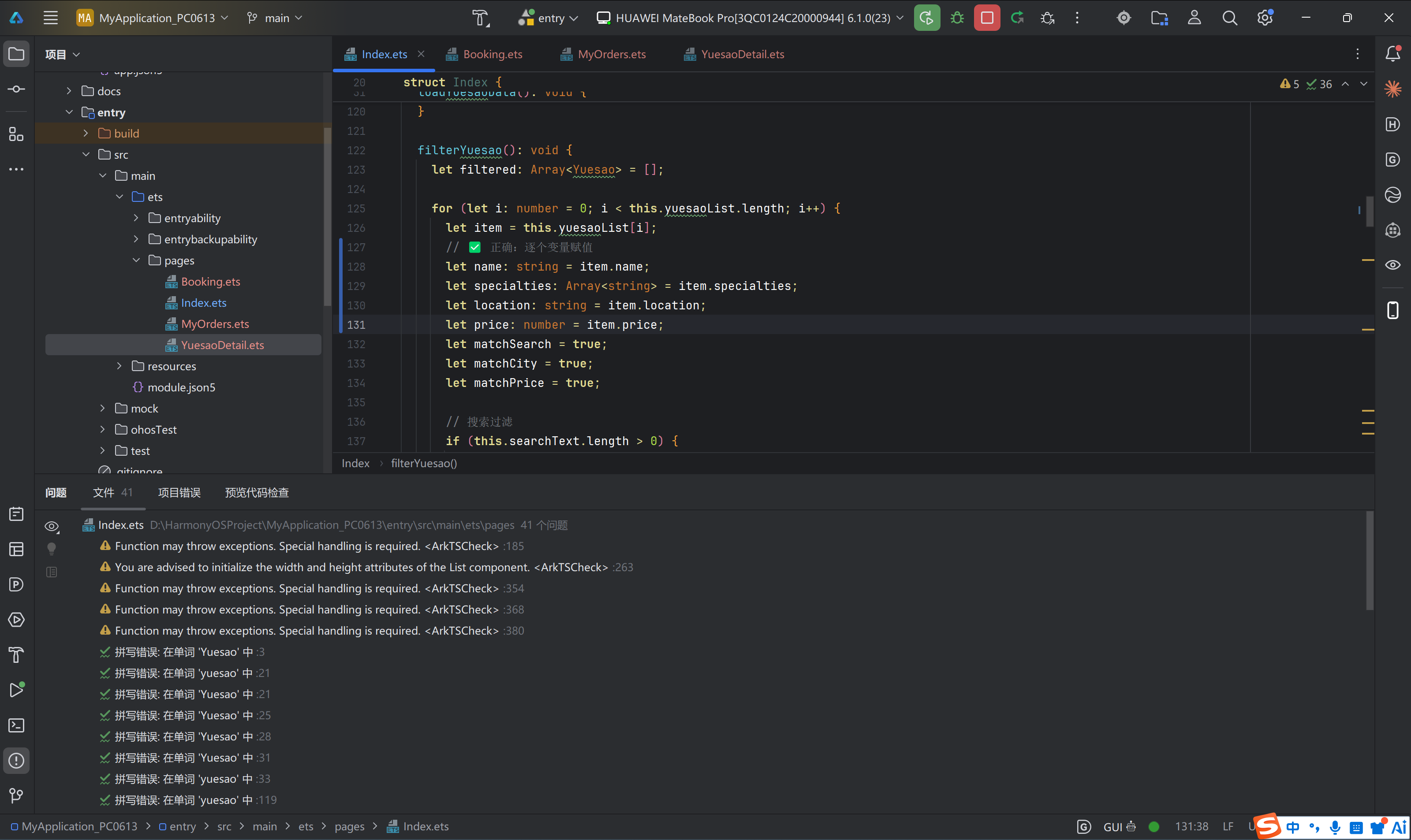Start debugging with the bug icon
This screenshot has height=840, width=1411.
[x=957, y=18]
